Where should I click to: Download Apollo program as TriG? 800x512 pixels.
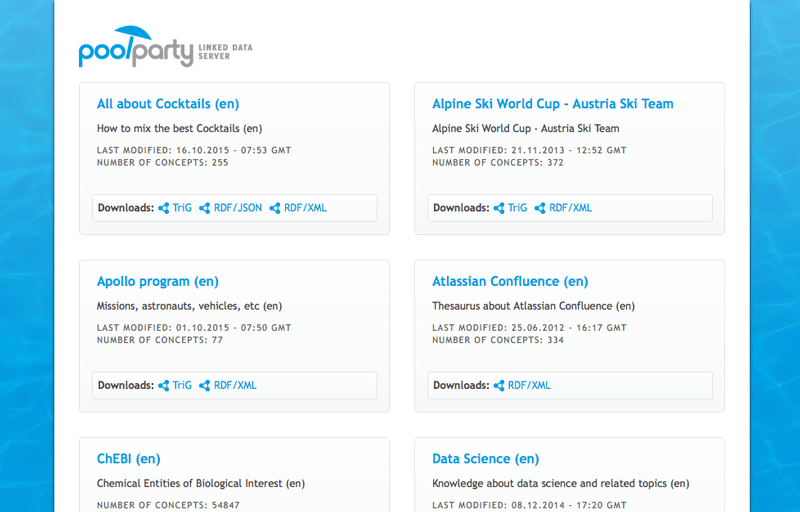[x=182, y=385]
